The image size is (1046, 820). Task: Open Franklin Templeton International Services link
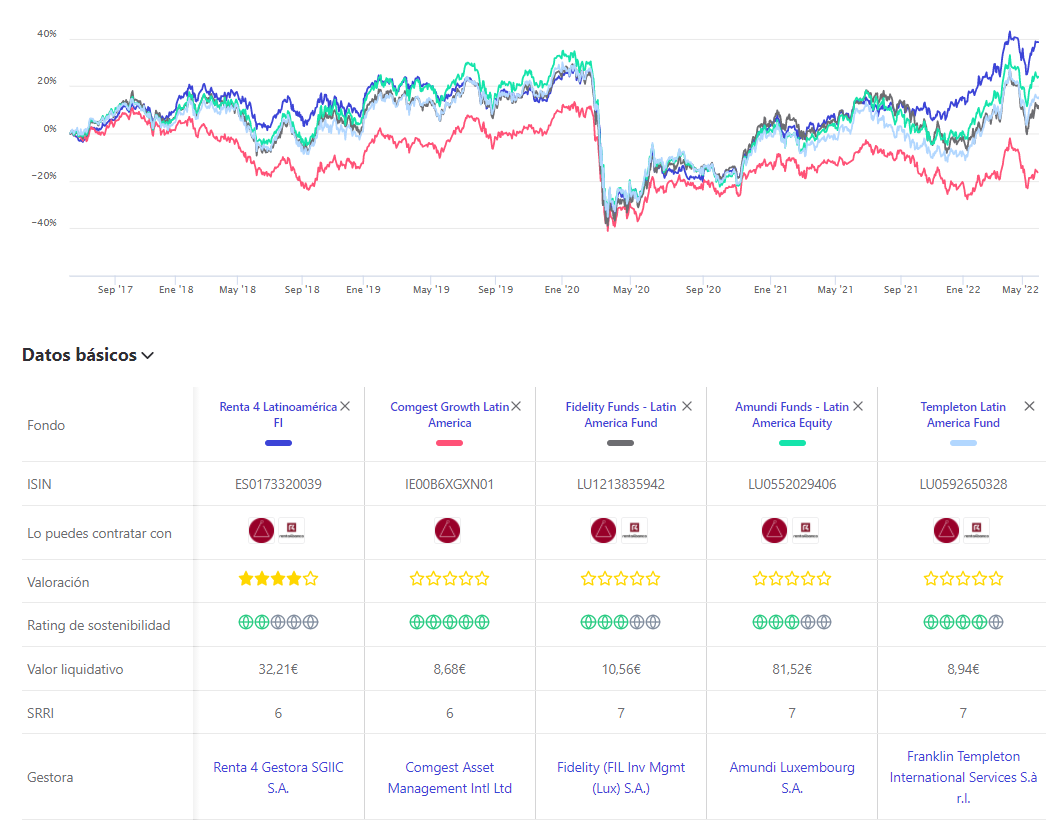pos(962,777)
